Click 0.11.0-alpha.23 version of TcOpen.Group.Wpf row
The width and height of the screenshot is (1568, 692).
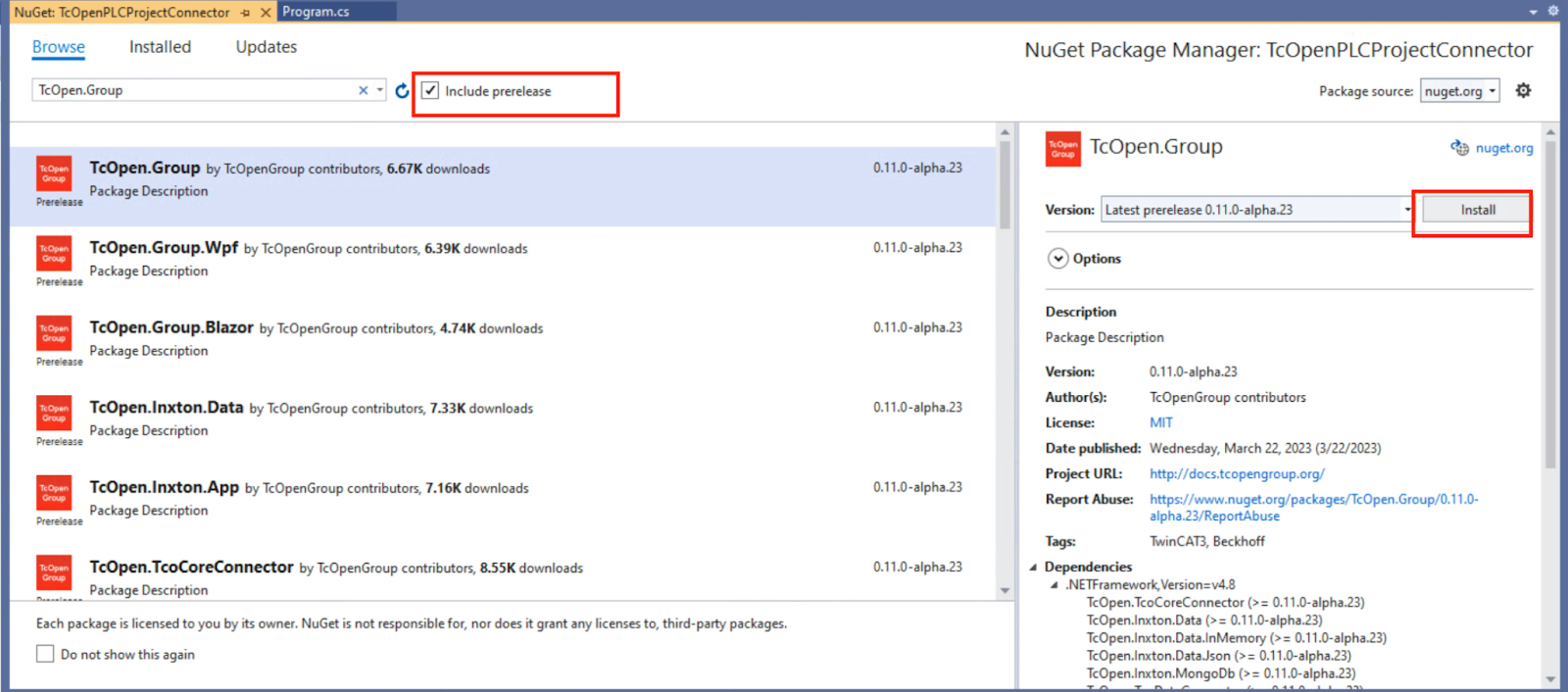coord(918,247)
